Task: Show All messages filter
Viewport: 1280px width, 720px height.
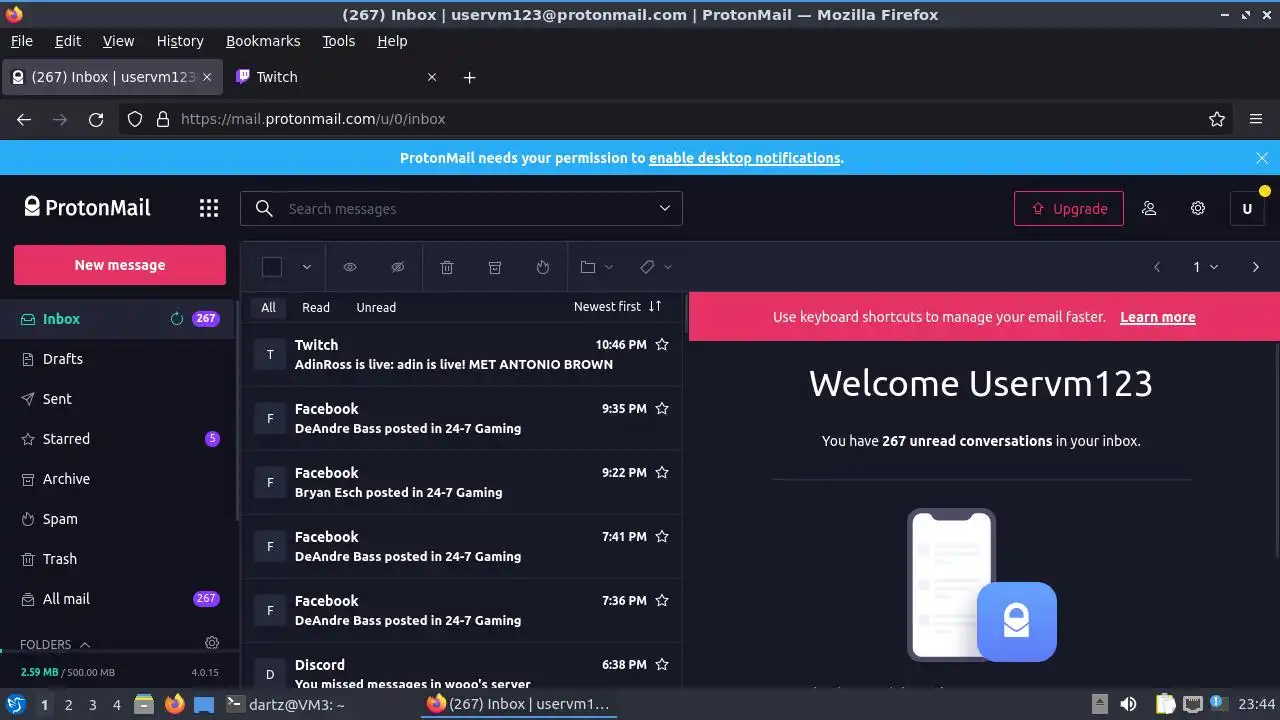Action: [x=268, y=307]
